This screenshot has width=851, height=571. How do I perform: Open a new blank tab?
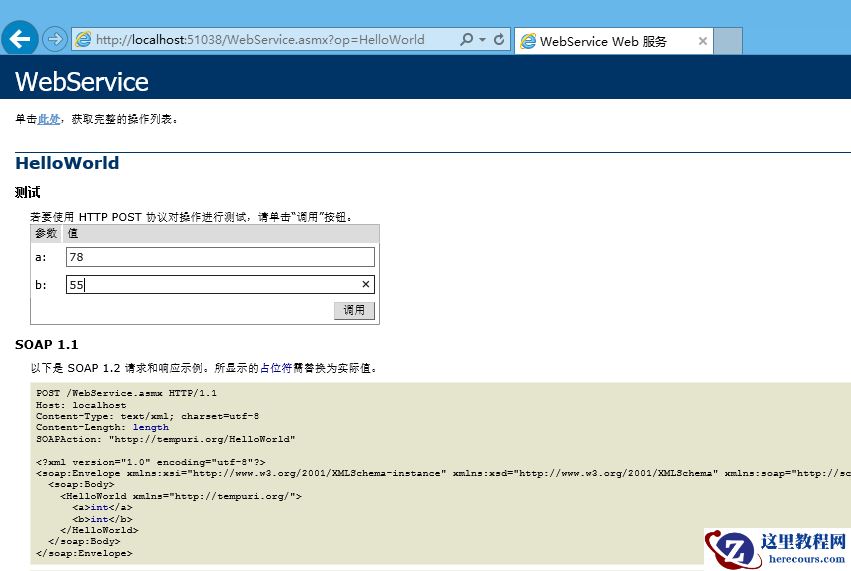click(x=728, y=41)
